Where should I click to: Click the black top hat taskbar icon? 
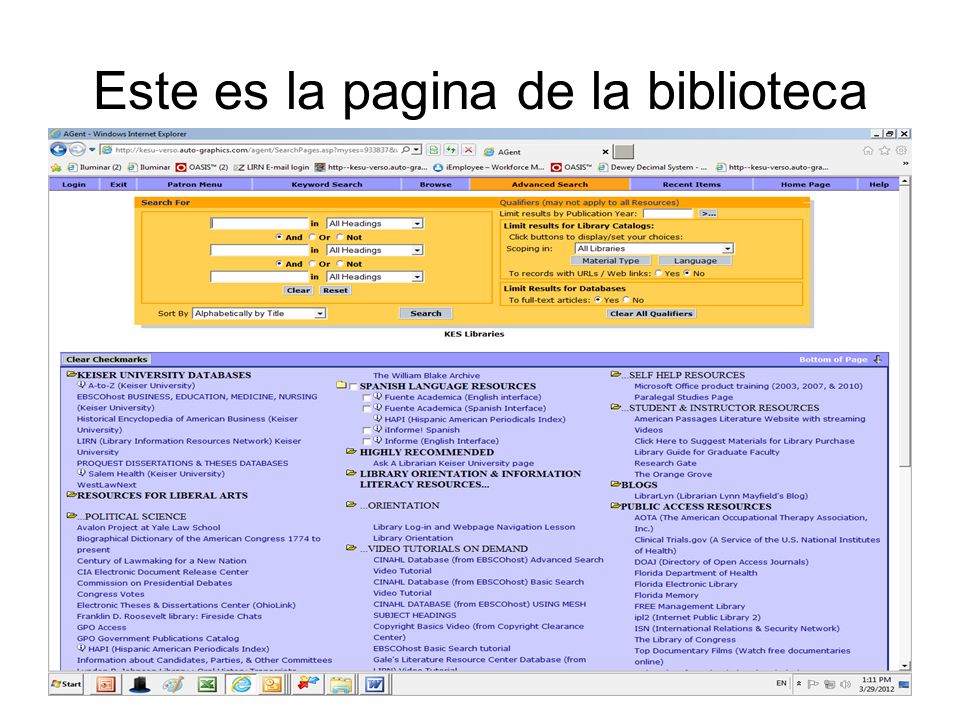(140, 684)
